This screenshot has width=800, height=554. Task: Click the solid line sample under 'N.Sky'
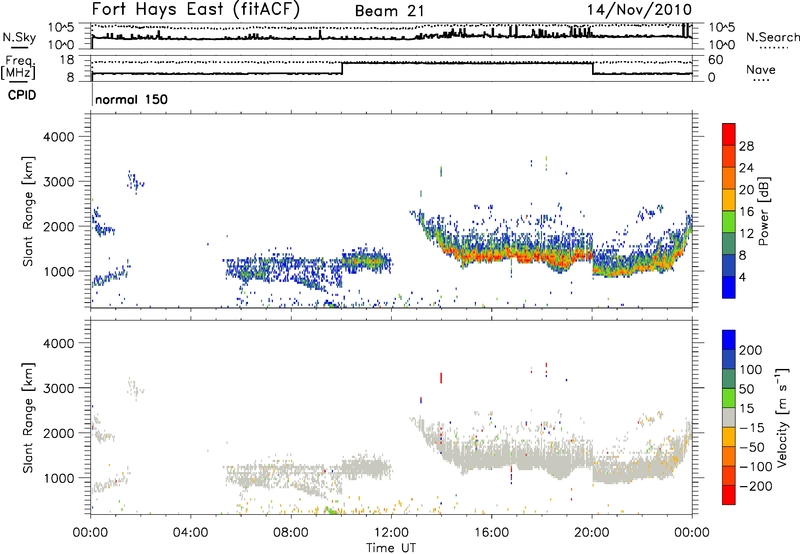point(19,47)
